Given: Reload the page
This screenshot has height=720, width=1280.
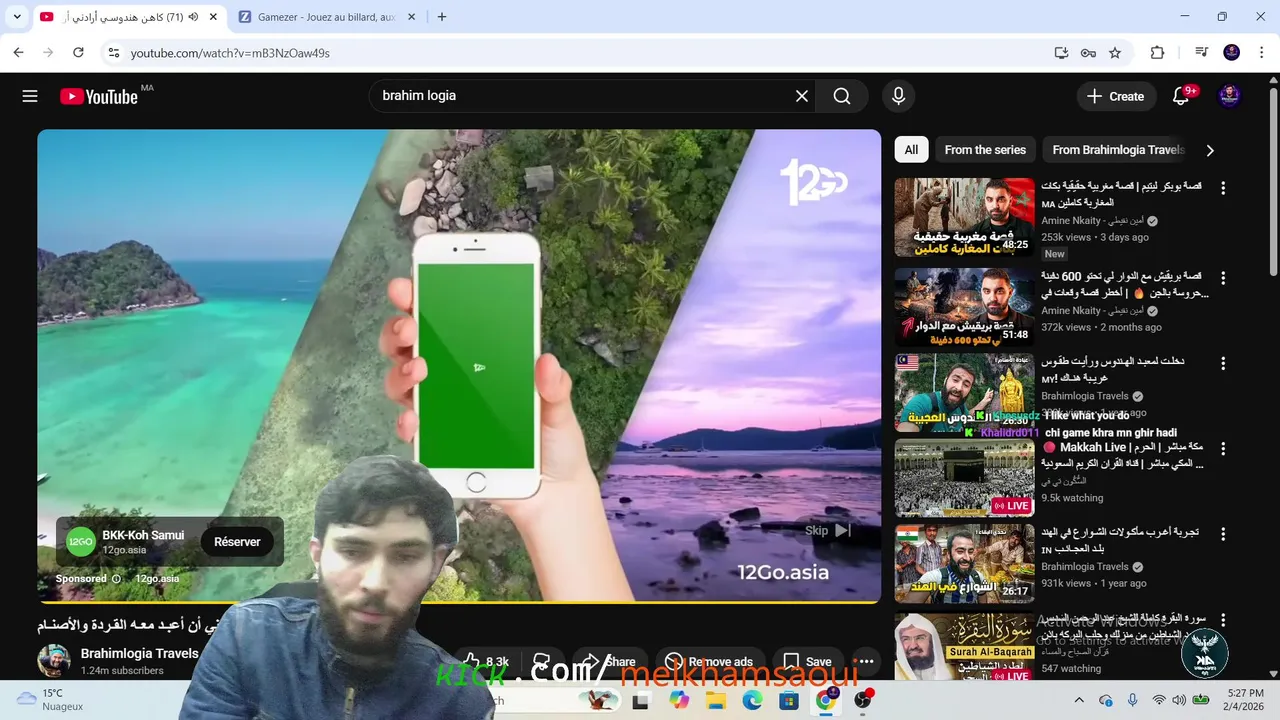Looking at the screenshot, I should (78, 53).
